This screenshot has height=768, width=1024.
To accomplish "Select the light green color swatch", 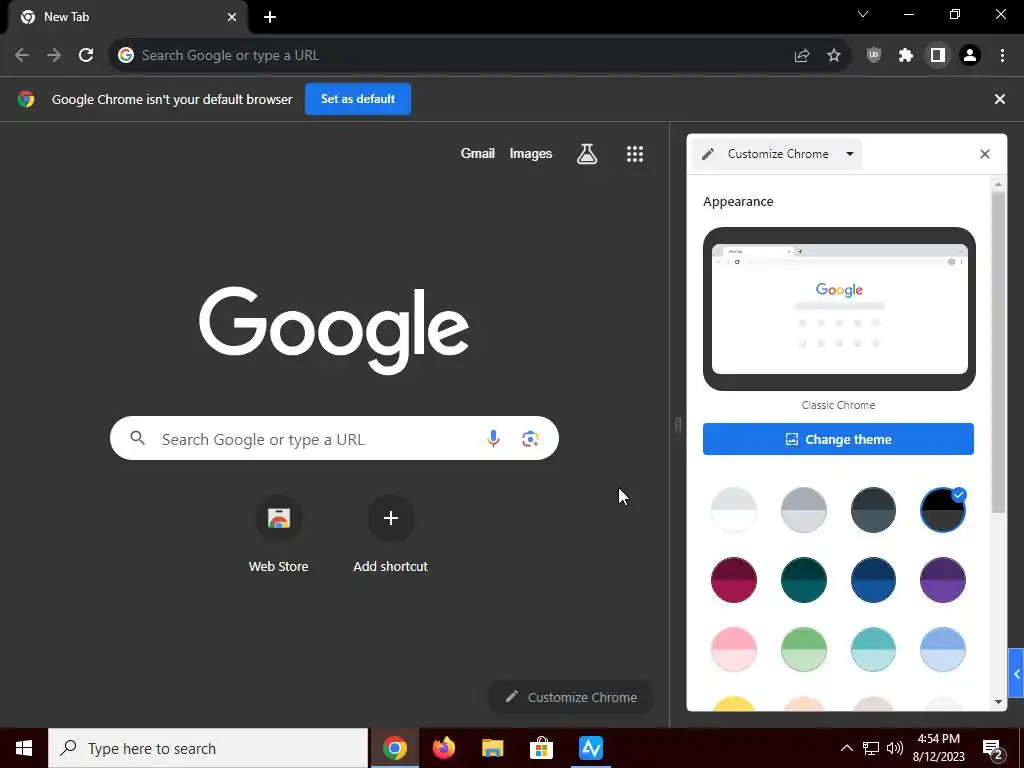I will (x=803, y=650).
